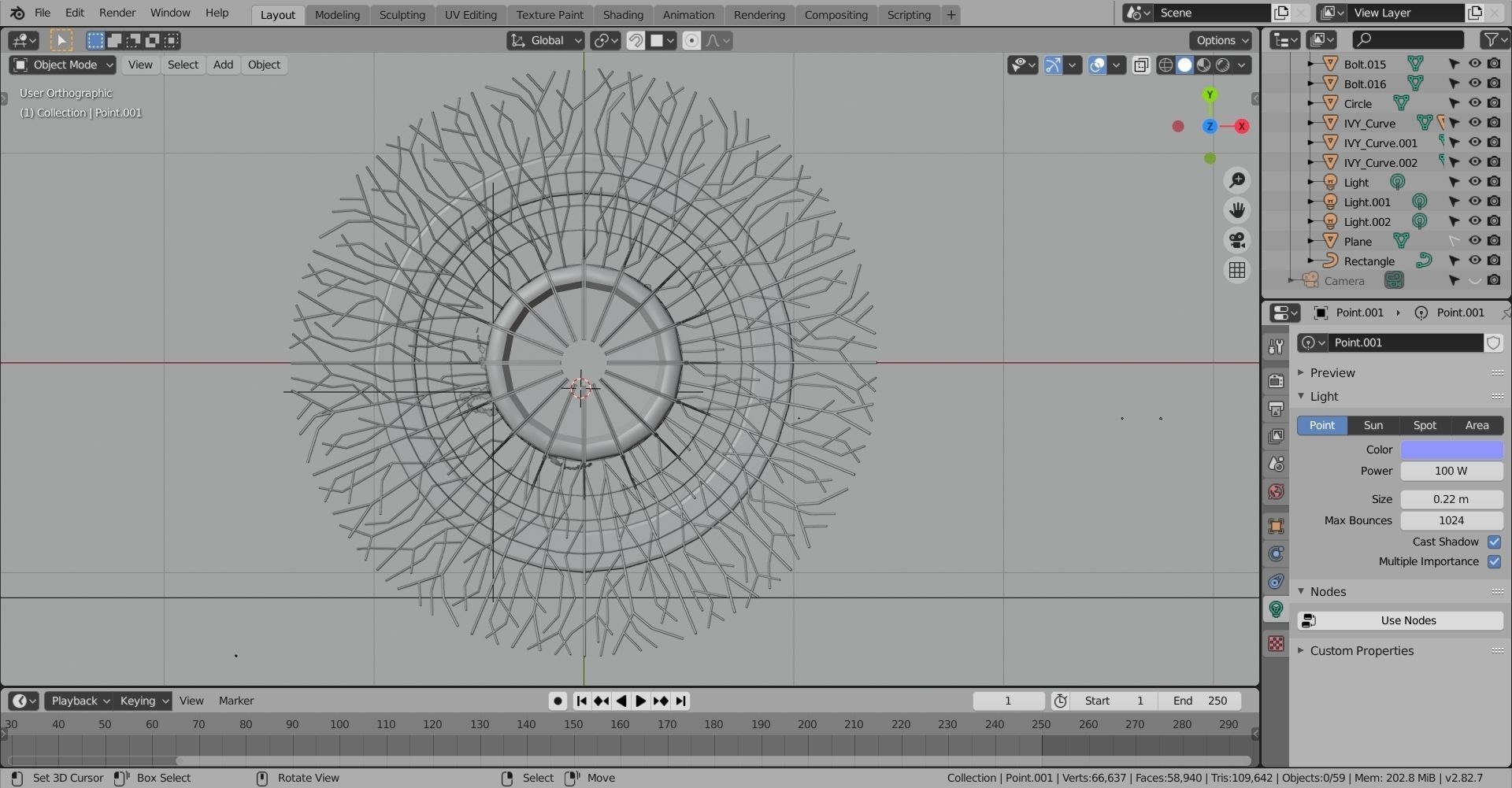This screenshot has width=1512, height=788.
Task: Toggle viewport overlays display
Action: (1097, 65)
